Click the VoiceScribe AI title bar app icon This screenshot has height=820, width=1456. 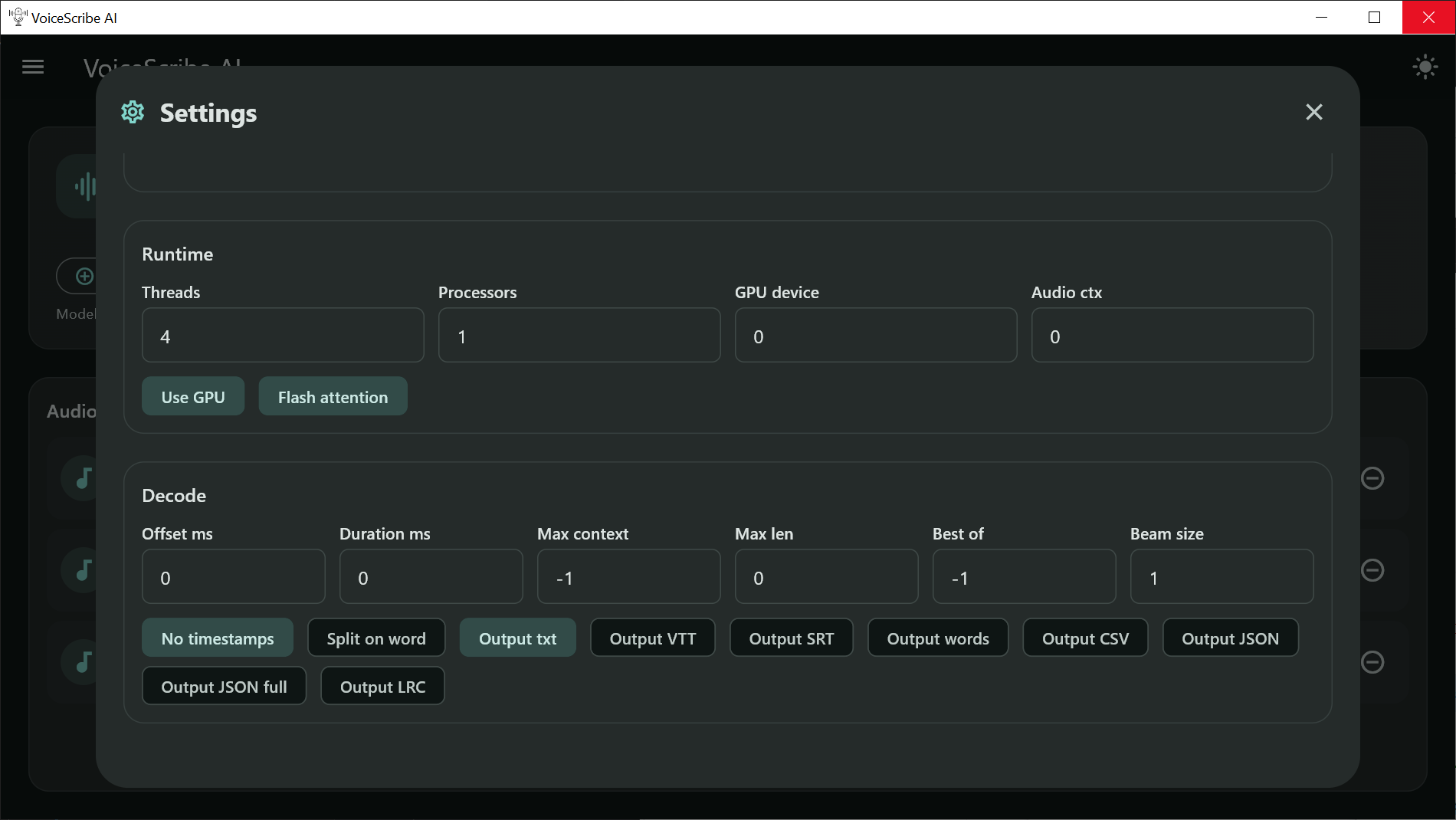pyautogui.click(x=18, y=17)
